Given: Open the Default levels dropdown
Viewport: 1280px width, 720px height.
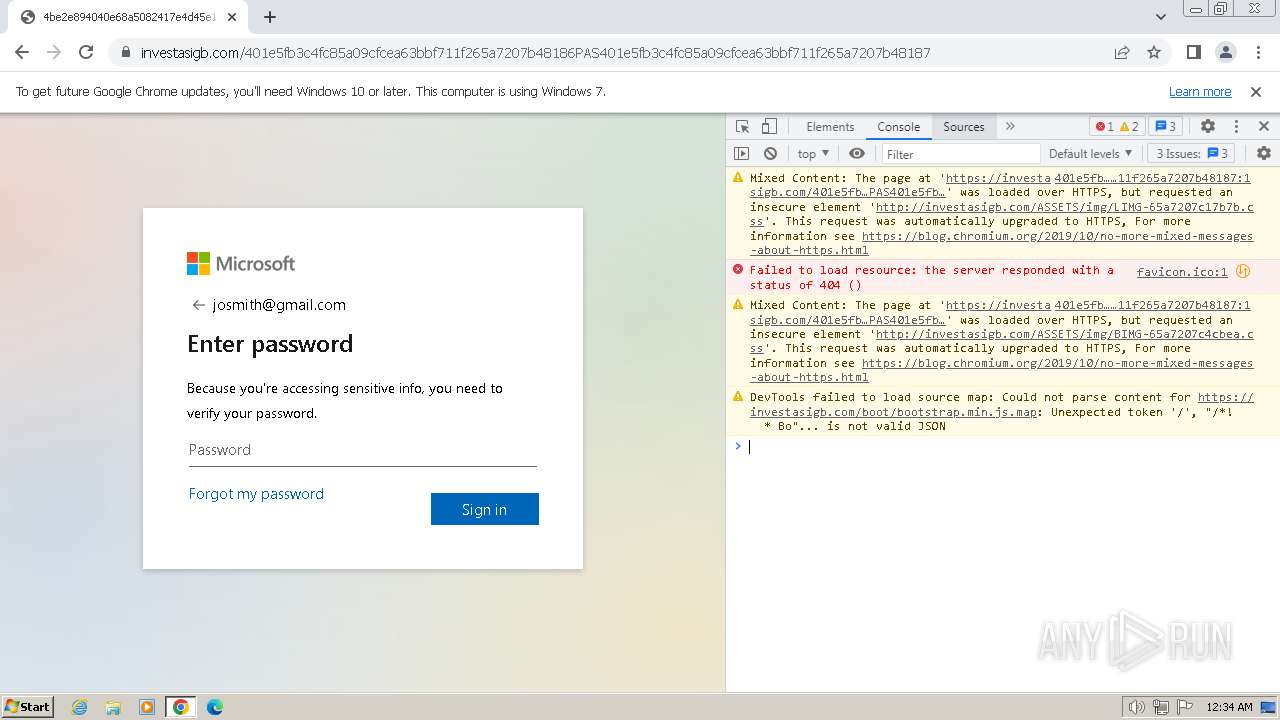Looking at the screenshot, I should (x=1090, y=153).
